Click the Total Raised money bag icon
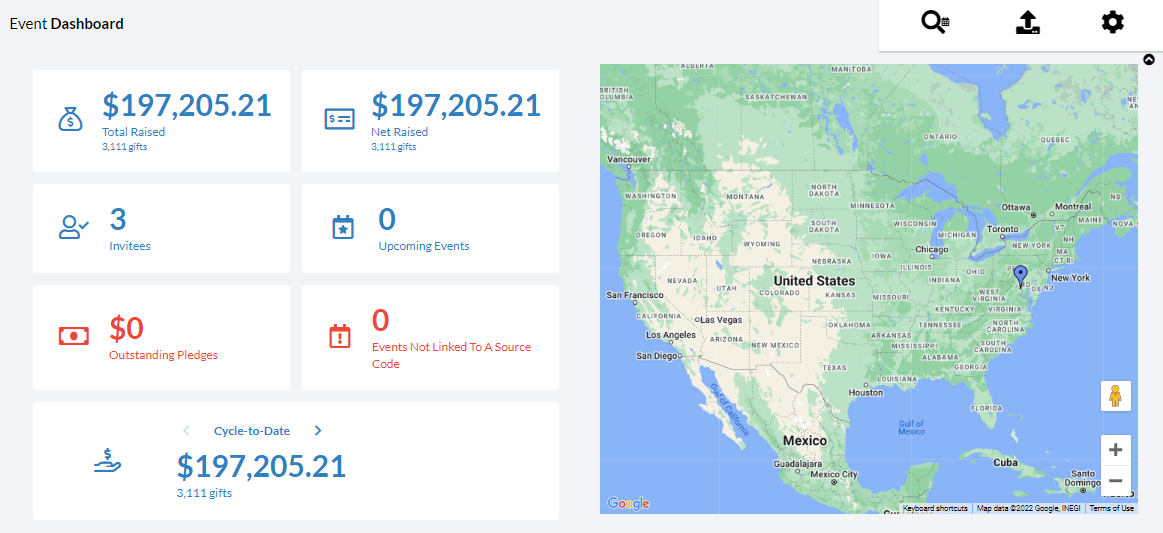 [70, 119]
